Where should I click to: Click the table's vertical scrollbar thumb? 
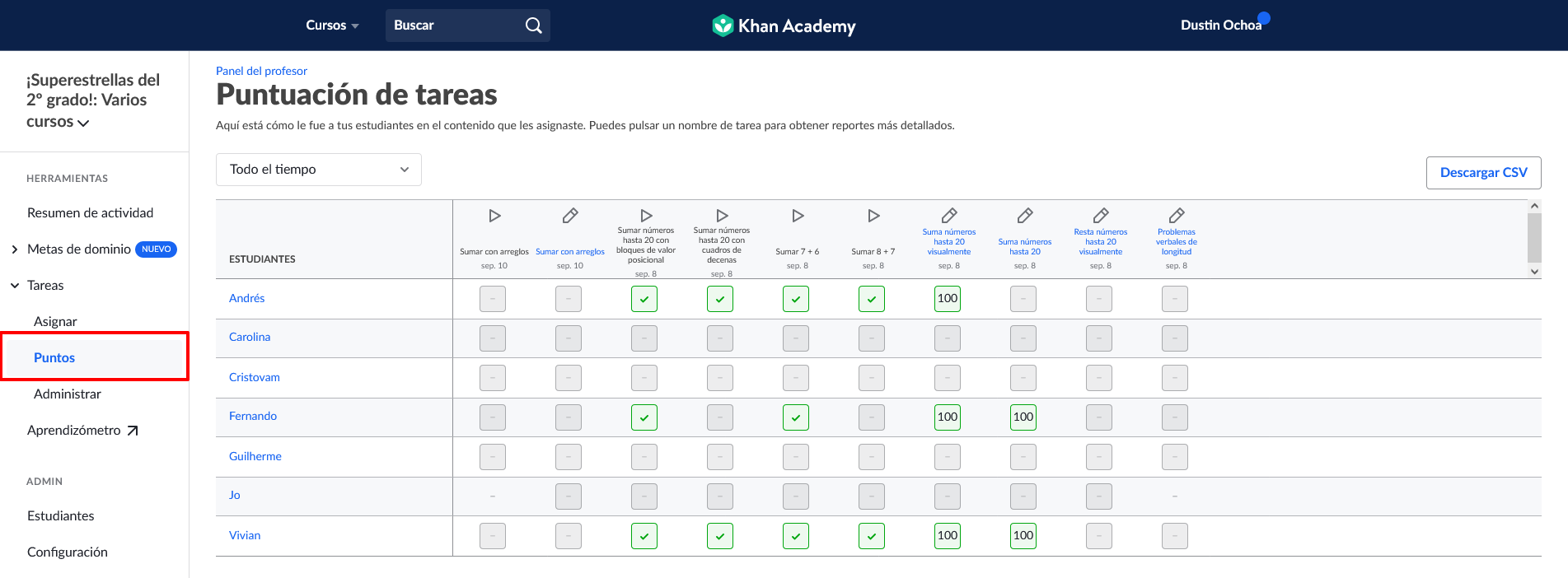[x=1534, y=237]
